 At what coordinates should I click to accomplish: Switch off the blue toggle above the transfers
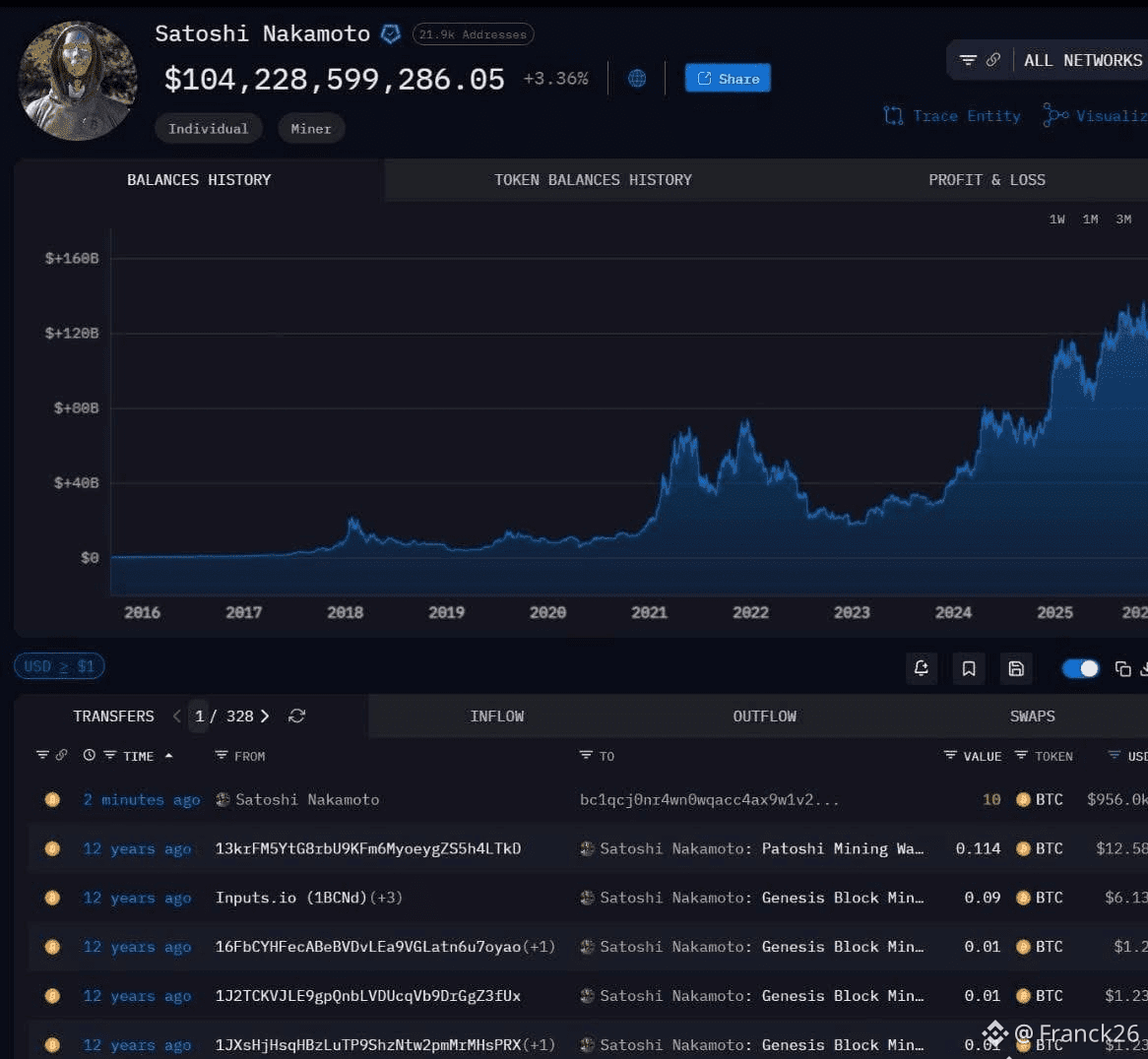(1080, 668)
